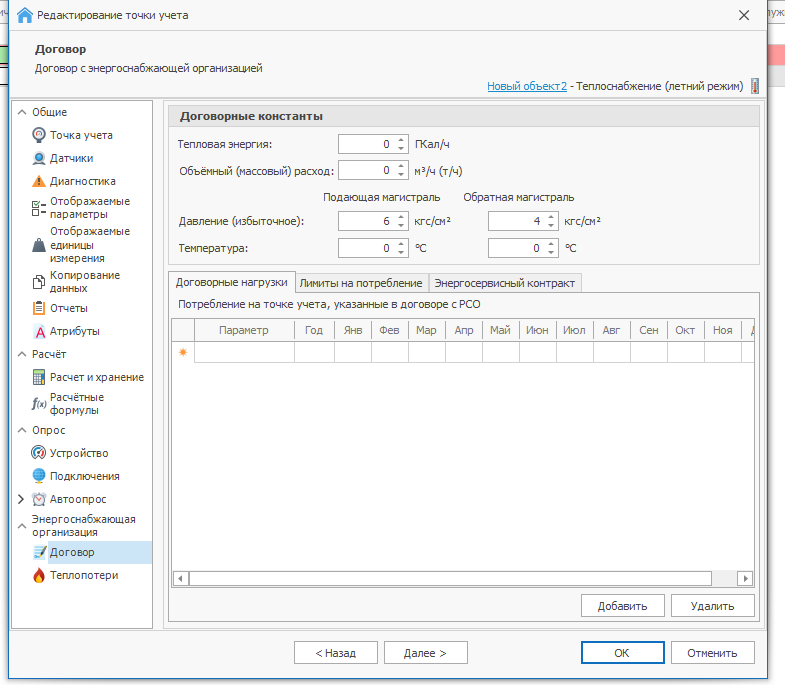Select Атрибуты in sidebar

coord(74,331)
